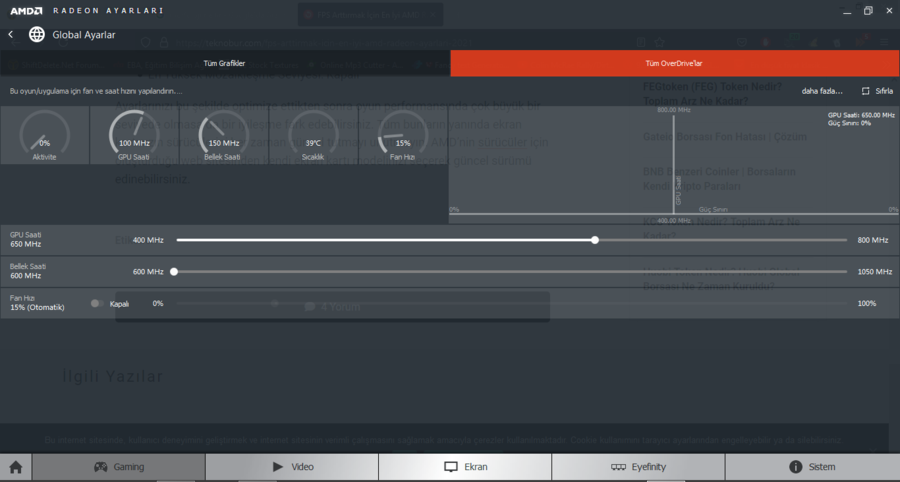Click the Fan Hızı 15% (Otomatik) label
Screen dimensions: 900x482
[x=37, y=303]
